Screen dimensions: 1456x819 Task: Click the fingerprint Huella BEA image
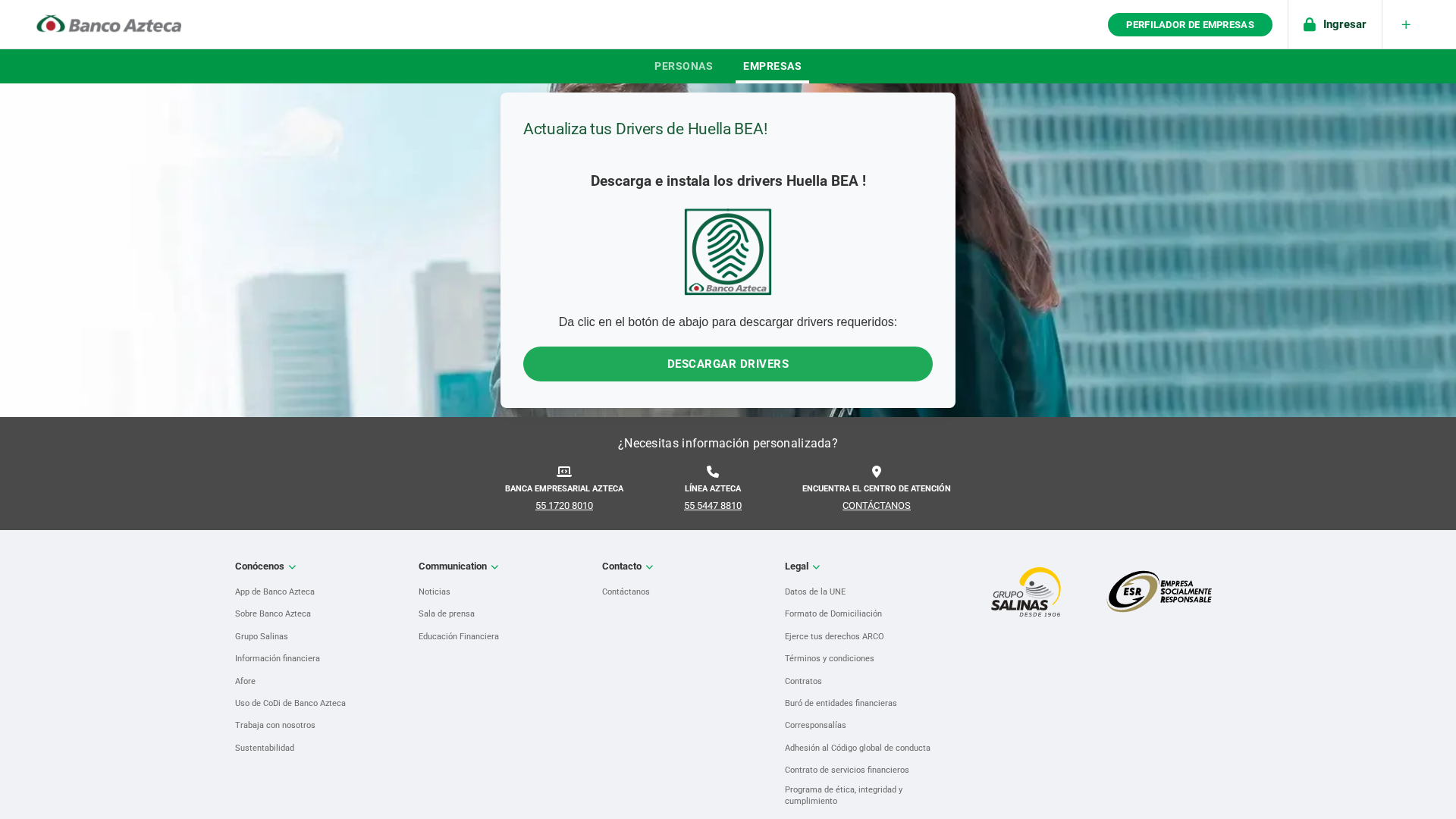click(x=728, y=252)
